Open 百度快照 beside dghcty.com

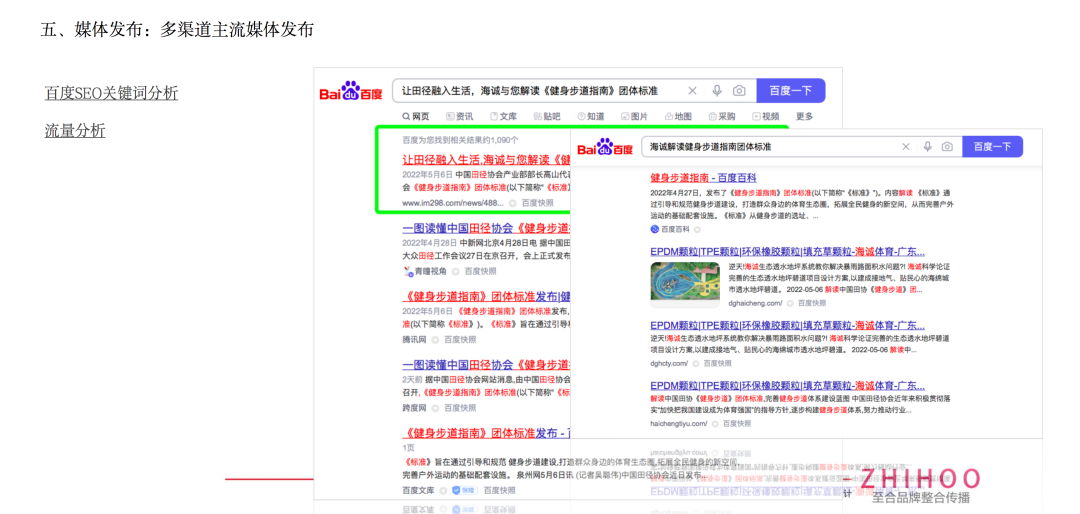click(x=717, y=363)
